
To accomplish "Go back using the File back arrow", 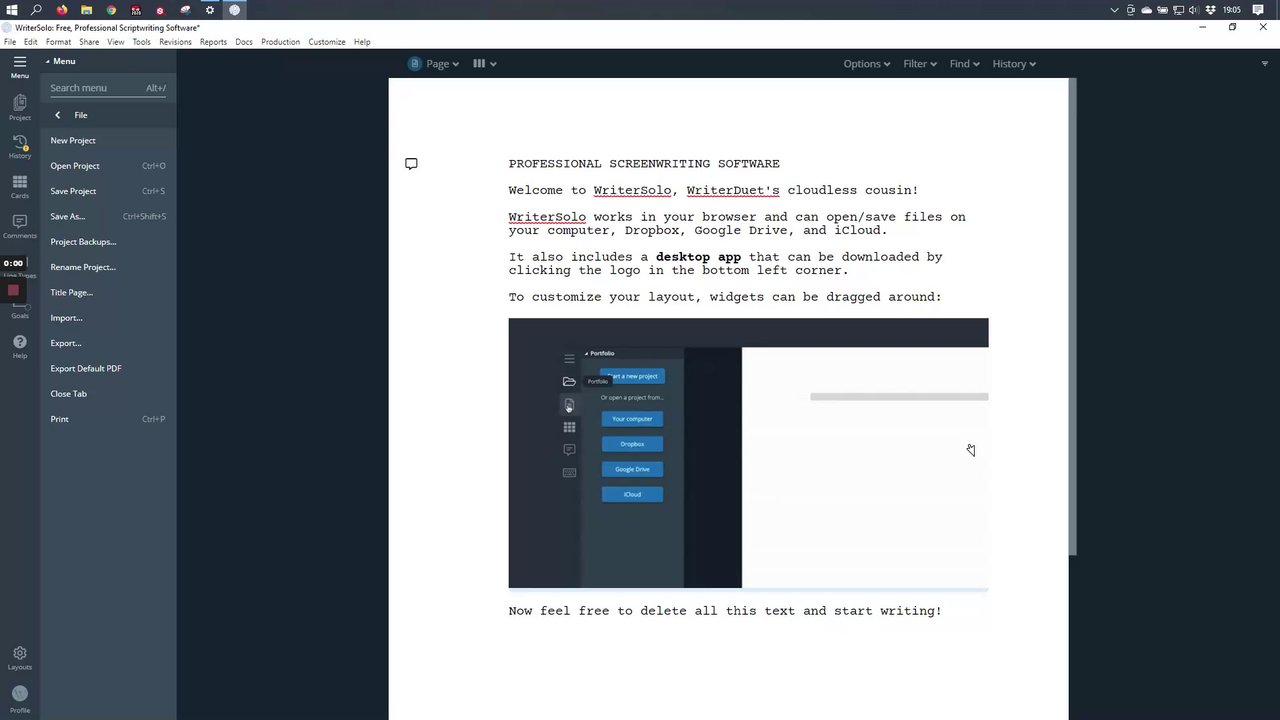I will pos(57,115).
